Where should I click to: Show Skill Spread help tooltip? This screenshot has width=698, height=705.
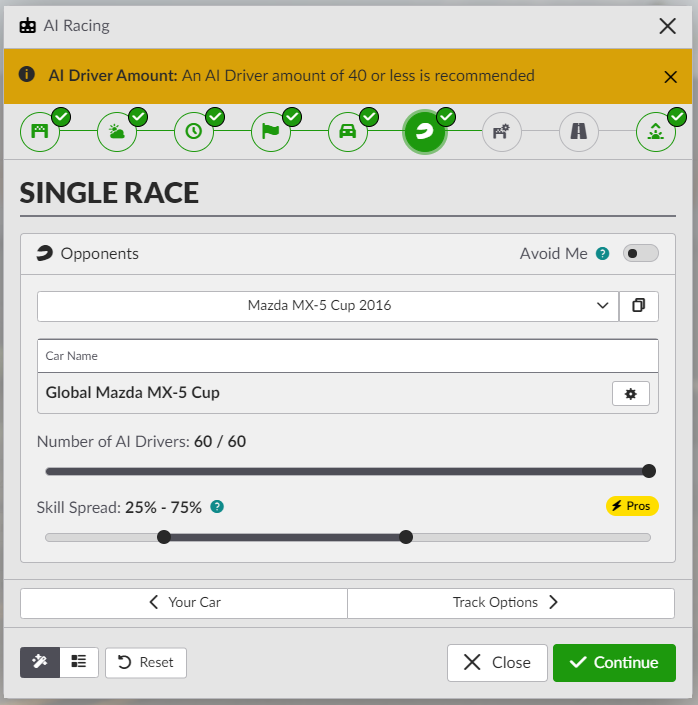click(217, 507)
